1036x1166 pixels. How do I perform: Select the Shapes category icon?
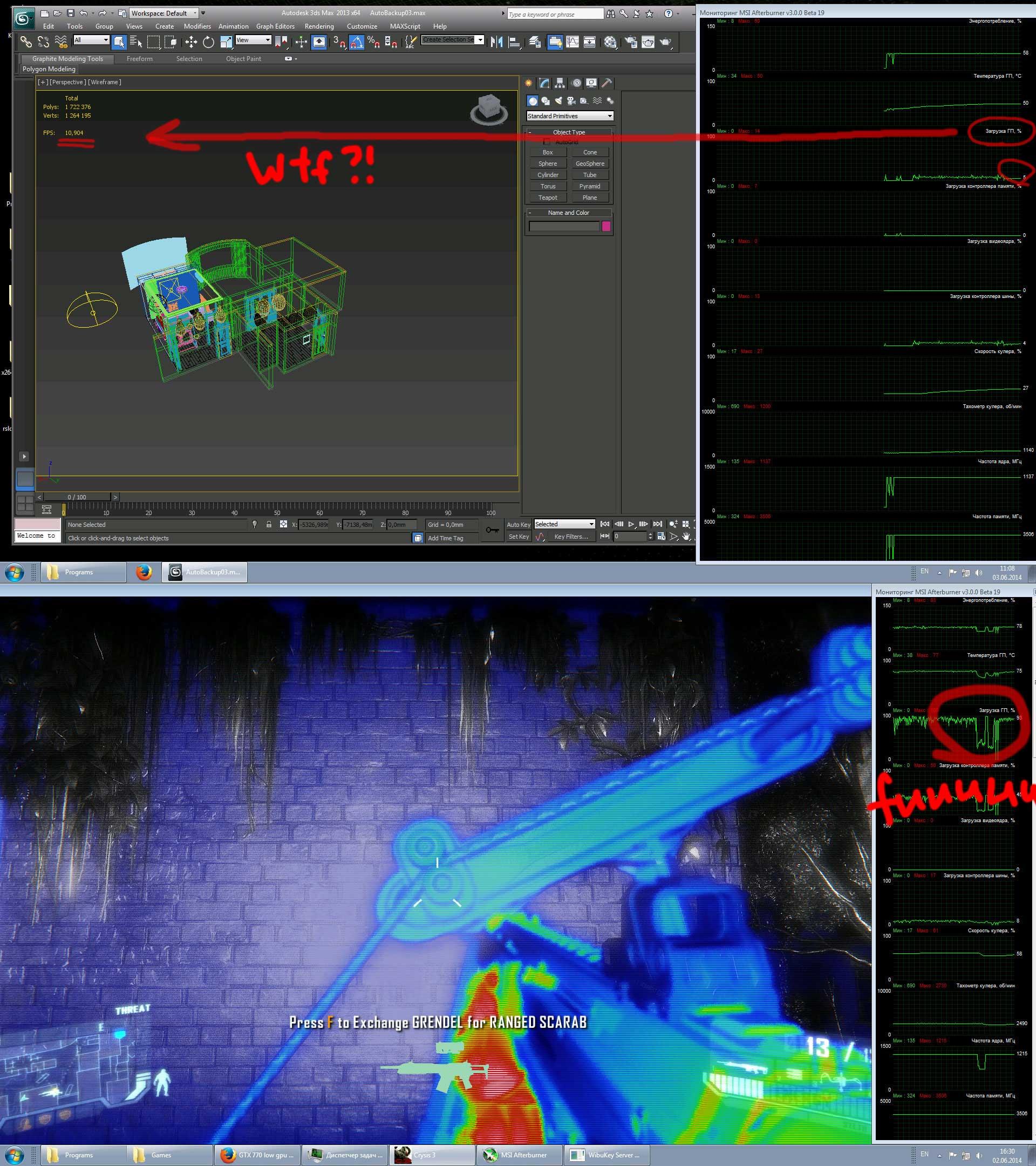[x=546, y=101]
